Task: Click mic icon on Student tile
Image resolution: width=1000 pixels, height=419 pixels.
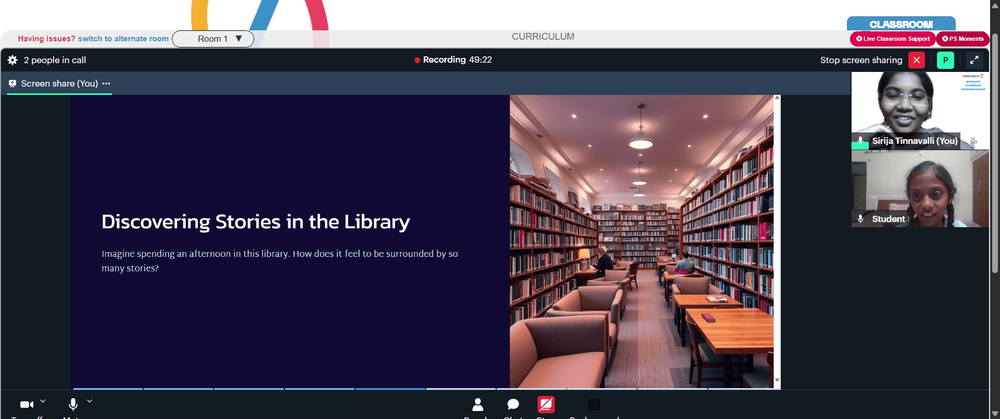Action: (860, 219)
